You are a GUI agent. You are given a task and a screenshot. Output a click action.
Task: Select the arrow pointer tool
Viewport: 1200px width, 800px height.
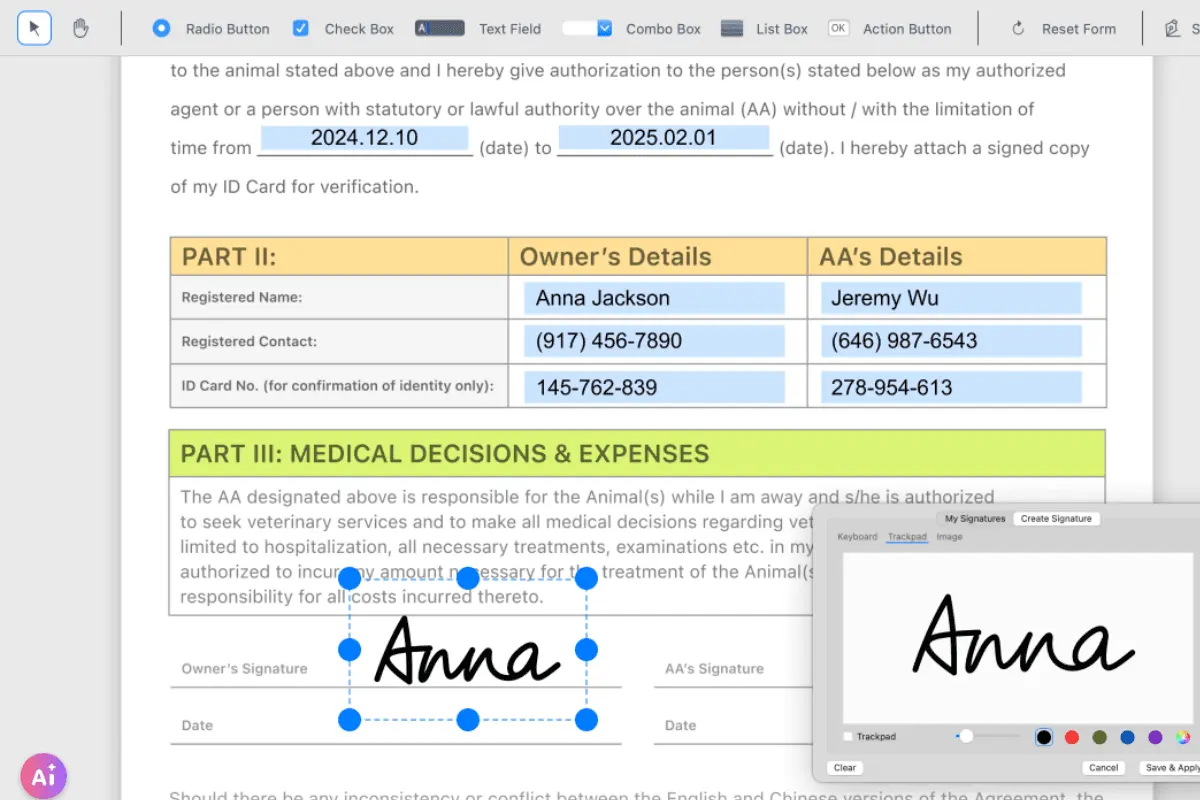click(34, 28)
